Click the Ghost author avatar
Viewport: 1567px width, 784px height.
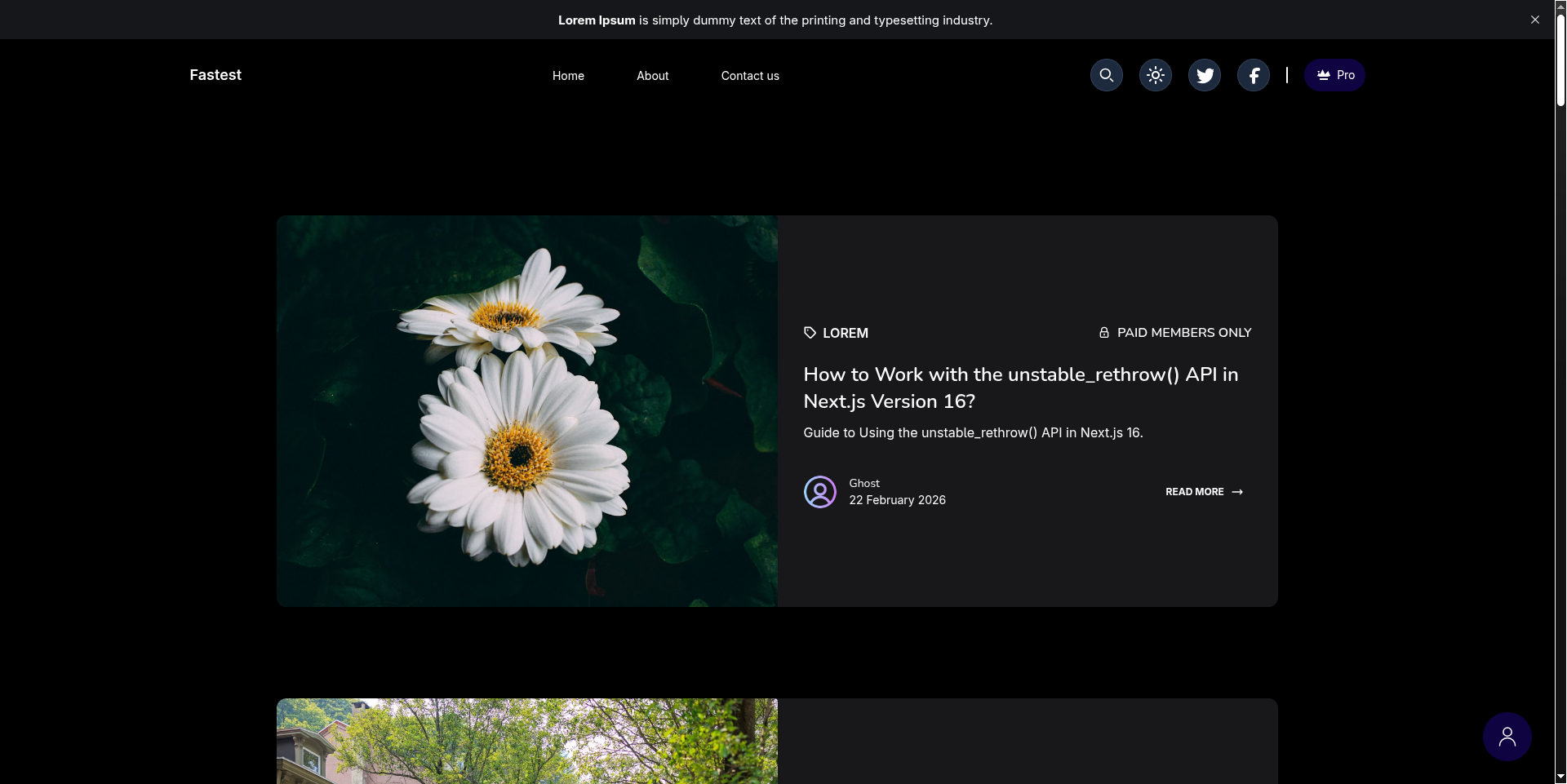(819, 492)
